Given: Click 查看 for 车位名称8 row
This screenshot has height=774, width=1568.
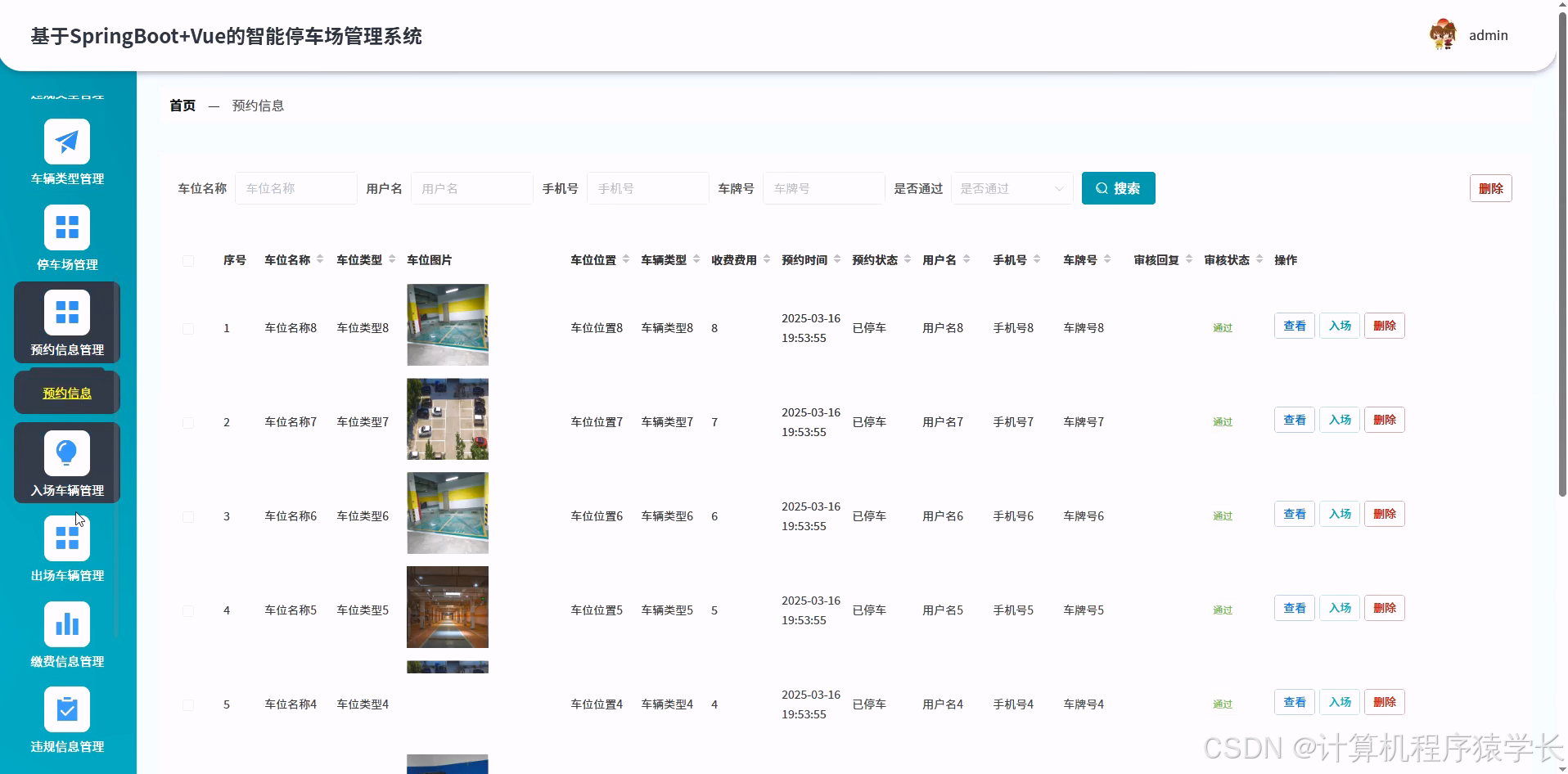Looking at the screenshot, I should tap(1295, 326).
